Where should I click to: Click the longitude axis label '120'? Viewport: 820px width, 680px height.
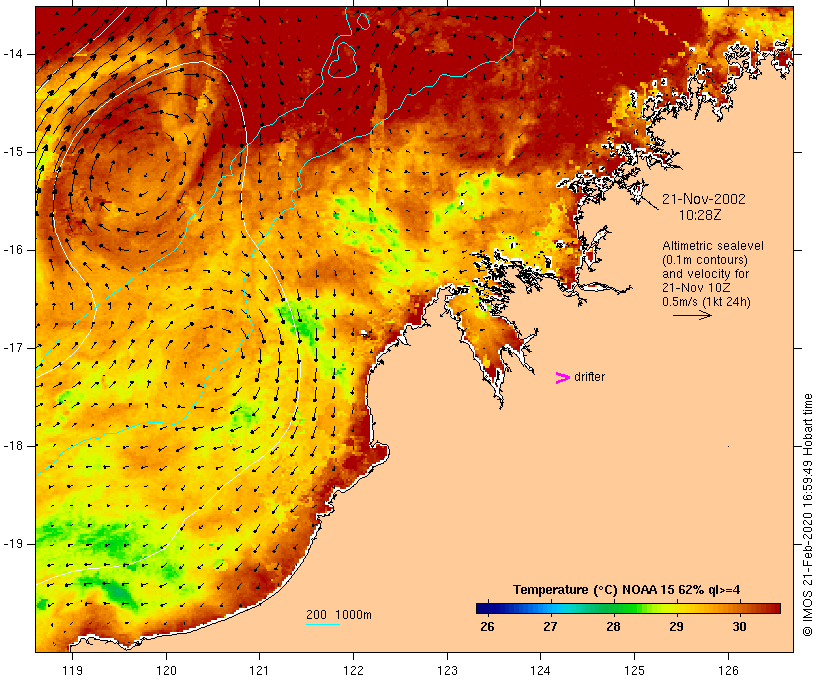(166, 670)
